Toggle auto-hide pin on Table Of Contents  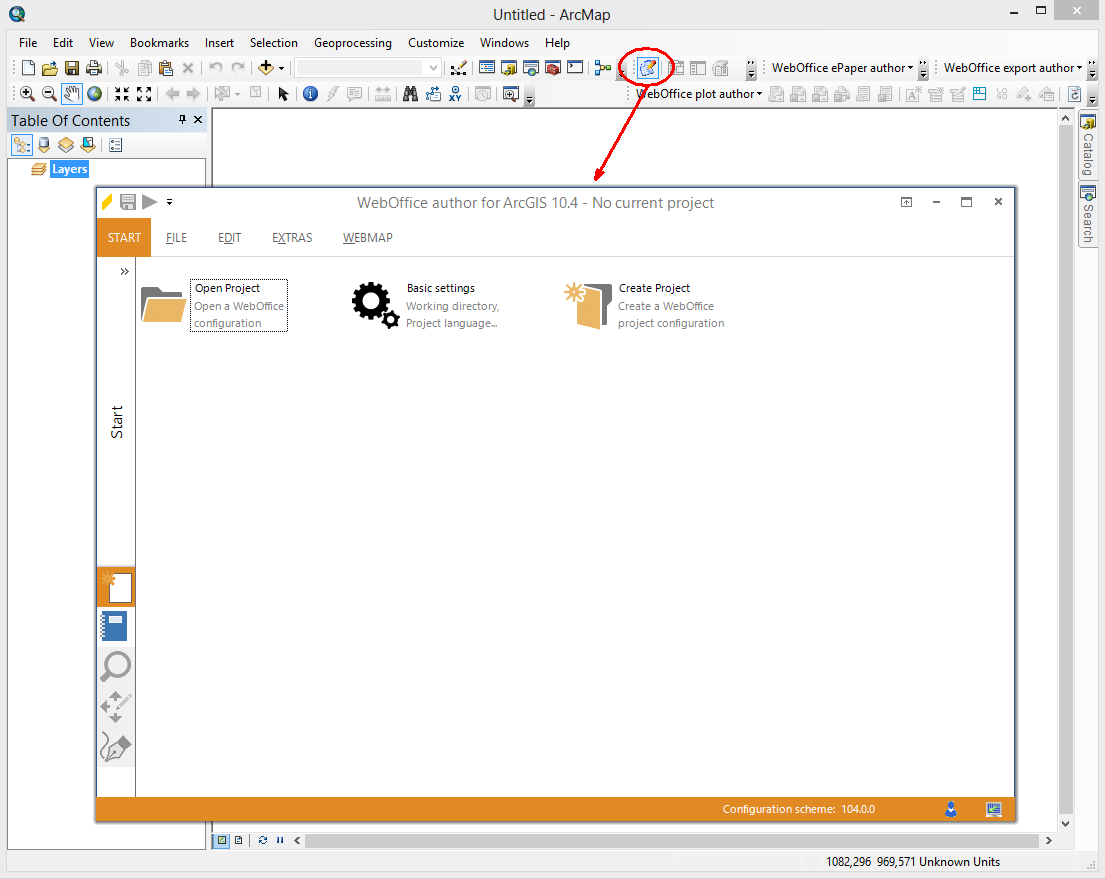point(180,120)
